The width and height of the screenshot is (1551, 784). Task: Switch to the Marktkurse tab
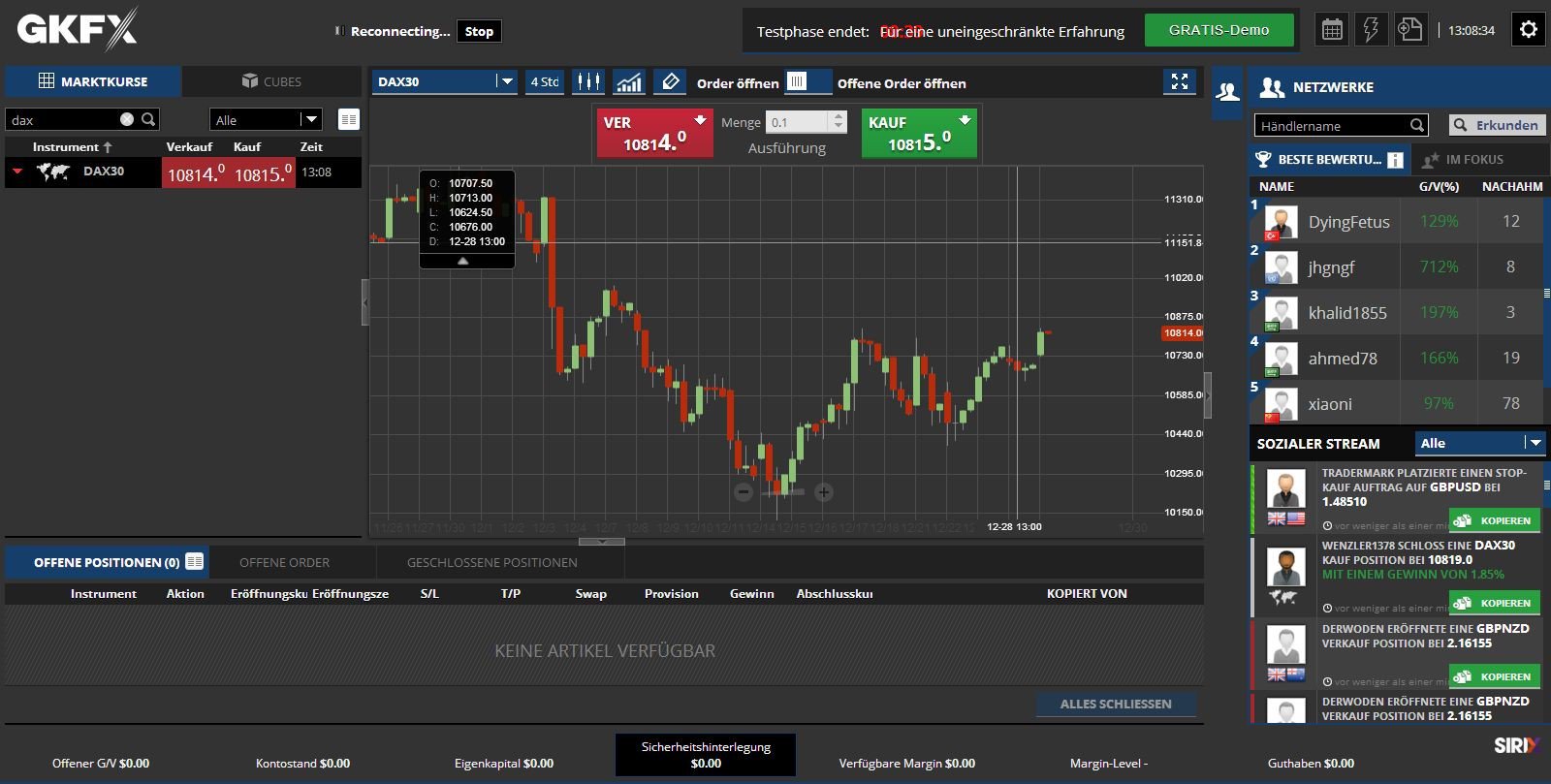[93, 81]
